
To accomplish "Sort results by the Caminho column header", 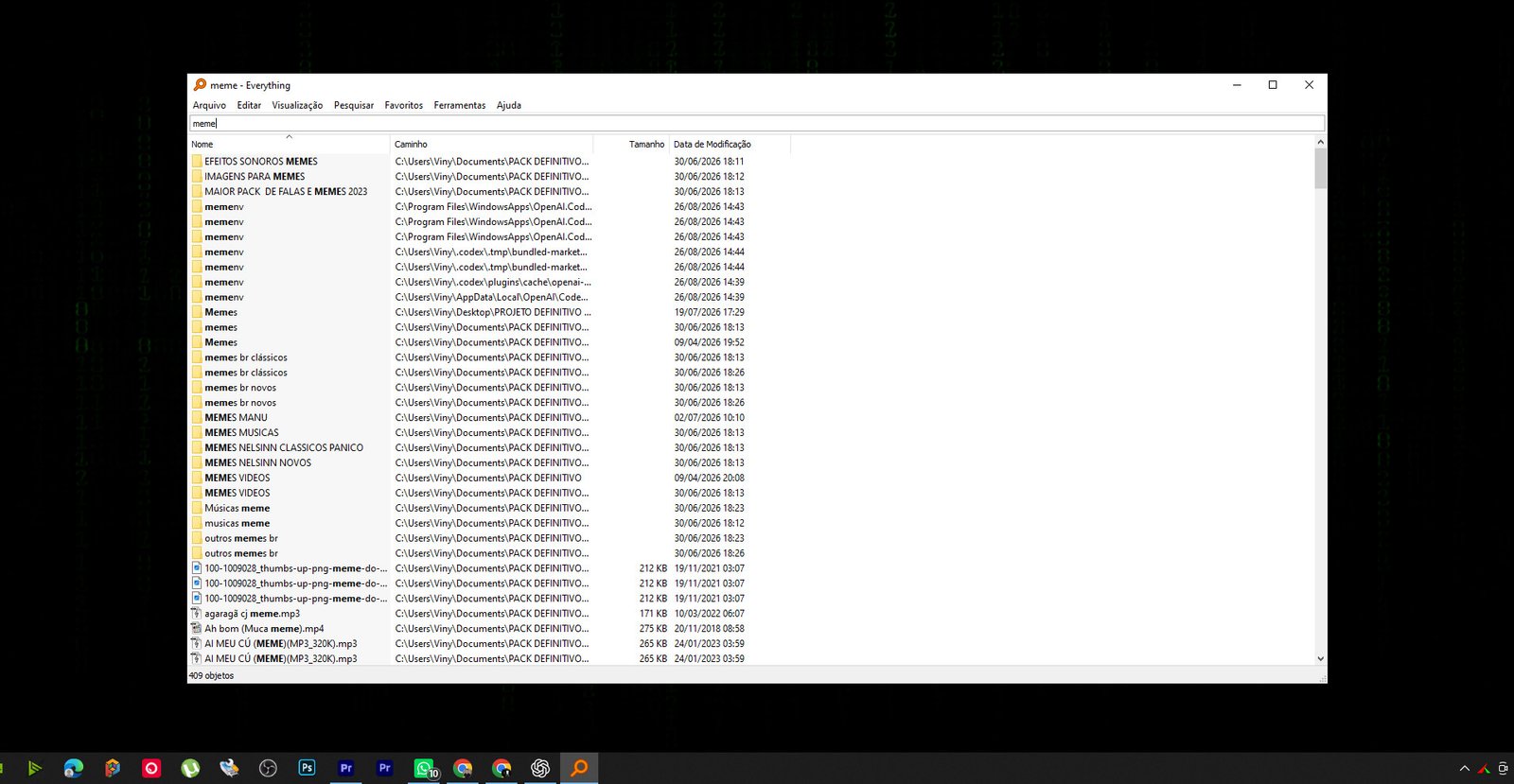I will pos(492,144).
